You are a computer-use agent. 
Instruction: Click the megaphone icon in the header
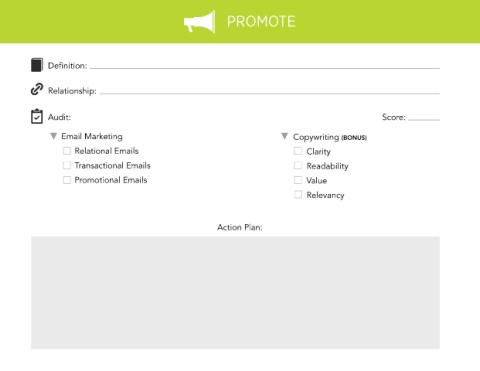pyautogui.click(x=199, y=22)
